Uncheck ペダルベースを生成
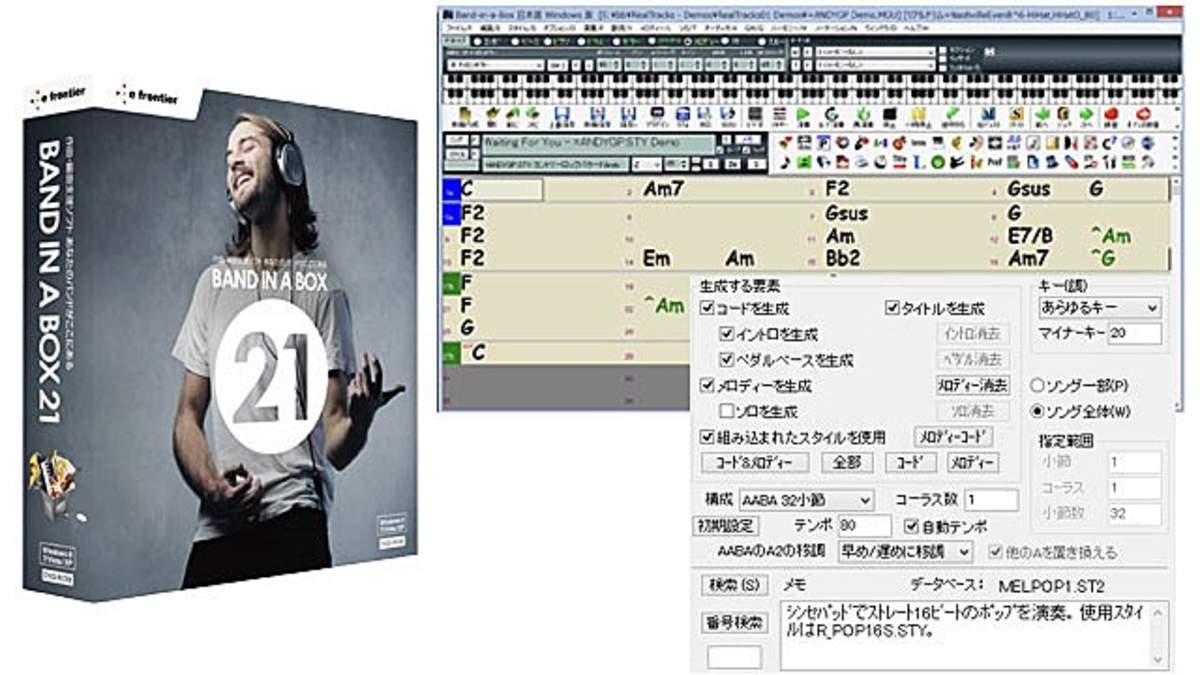Viewport: 1200px width, 675px height. click(x=727, y=360)
